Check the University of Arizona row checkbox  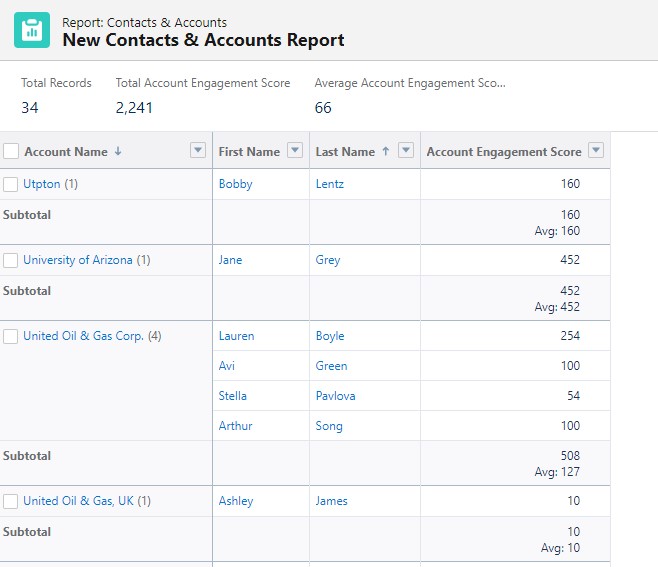point(10,260)
